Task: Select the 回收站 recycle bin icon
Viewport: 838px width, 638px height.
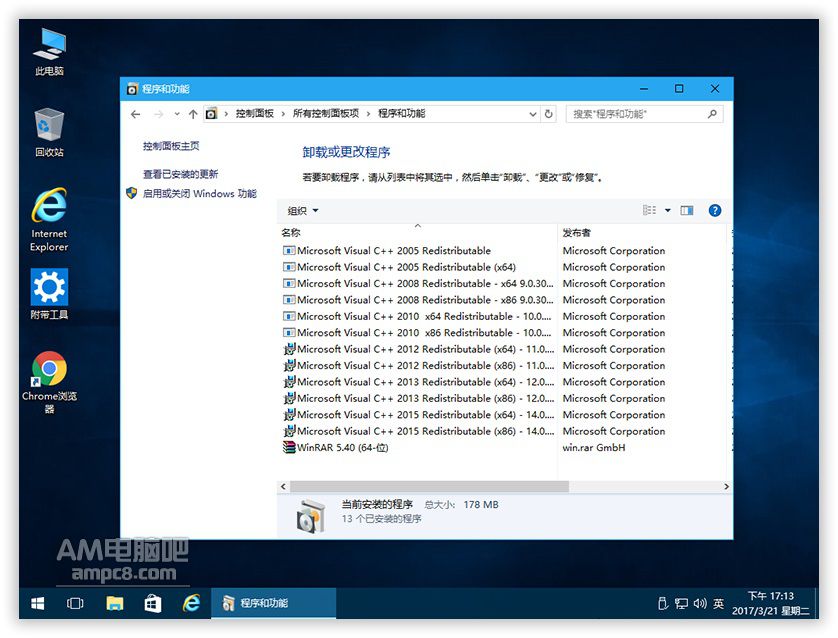Action: click(49, 132)
